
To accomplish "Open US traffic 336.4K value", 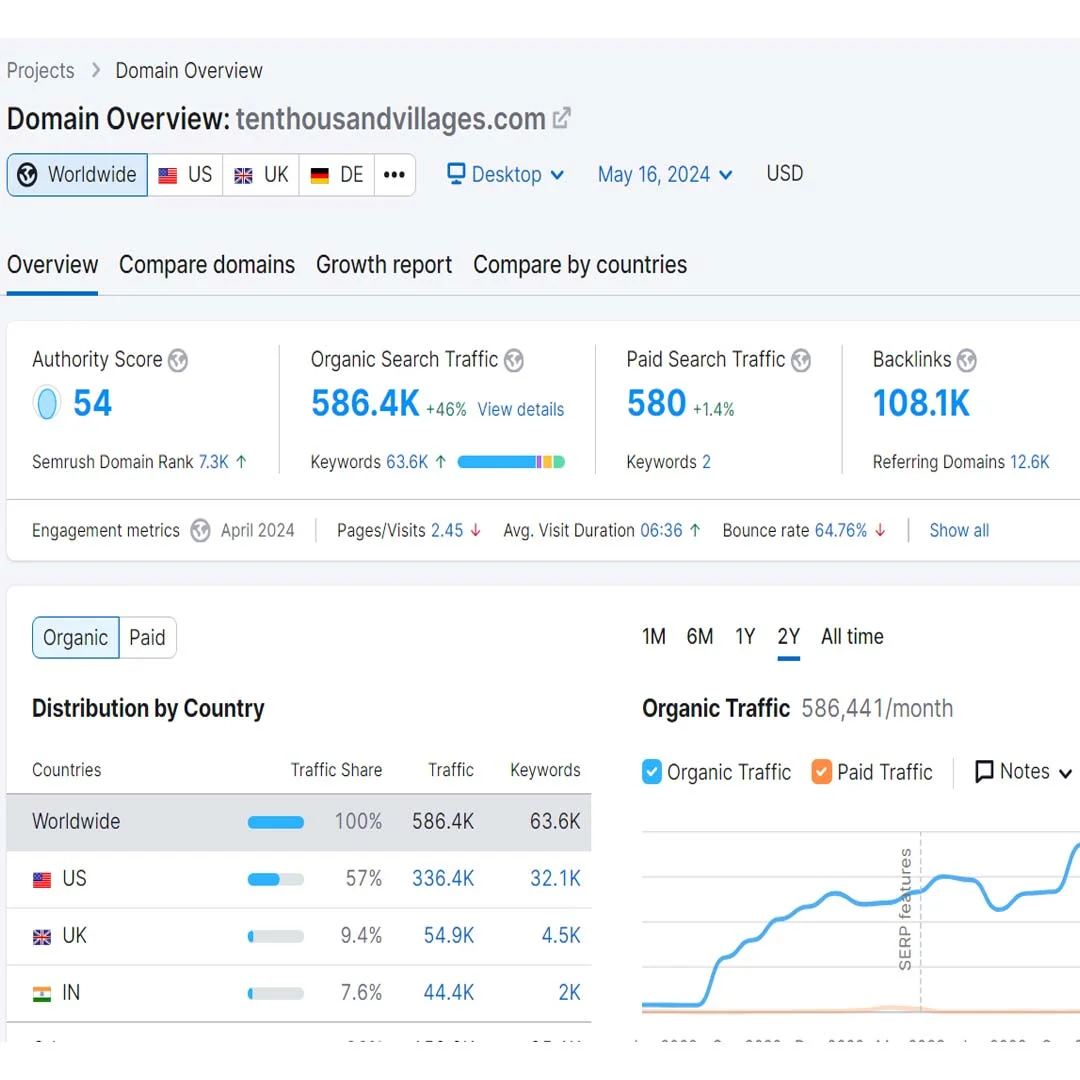I will [443, 879].
